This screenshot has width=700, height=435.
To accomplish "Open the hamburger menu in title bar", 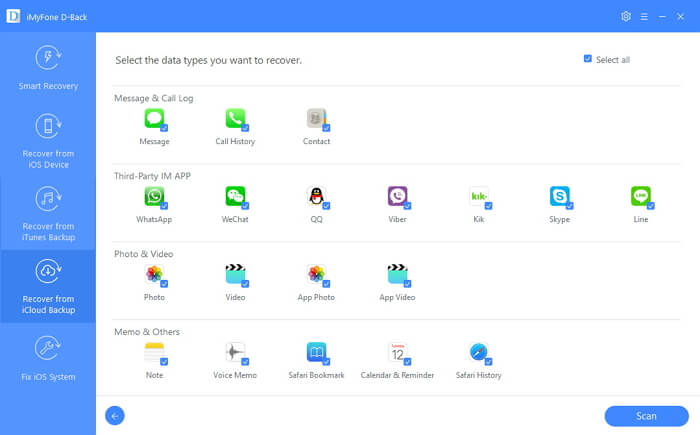I will pyautogui.click(x=644, y=17).
